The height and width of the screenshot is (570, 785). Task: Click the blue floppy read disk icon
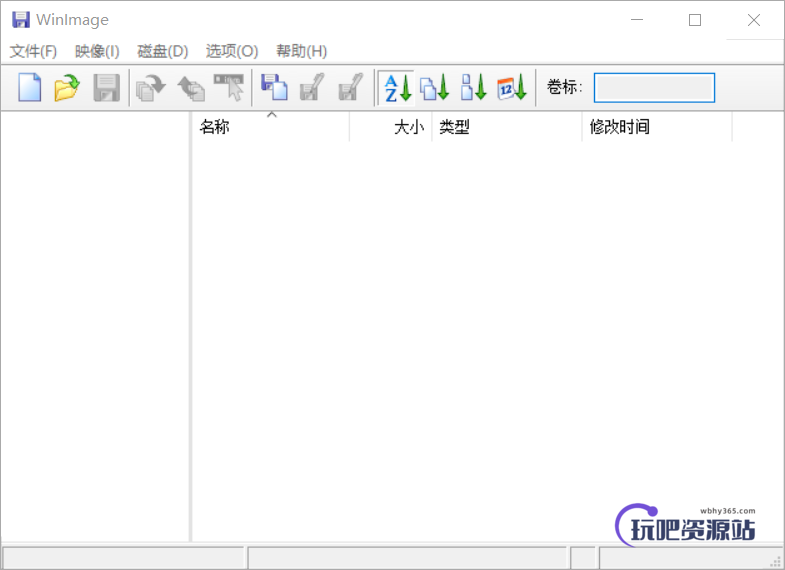[x=274, y=88]
